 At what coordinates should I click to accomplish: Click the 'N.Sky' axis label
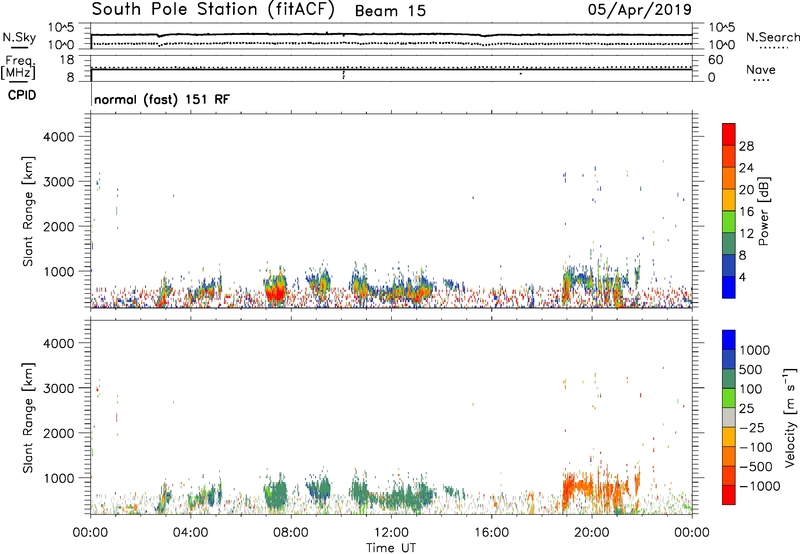(x=19, y=37)
